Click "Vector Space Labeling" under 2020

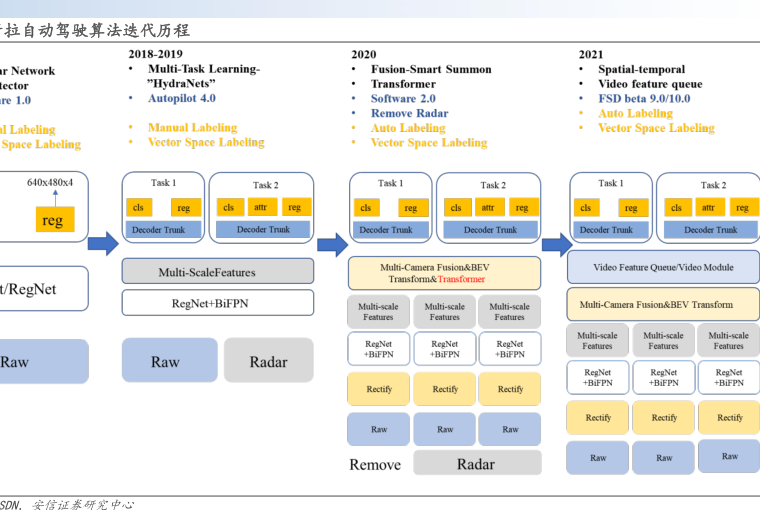[429, 143]
